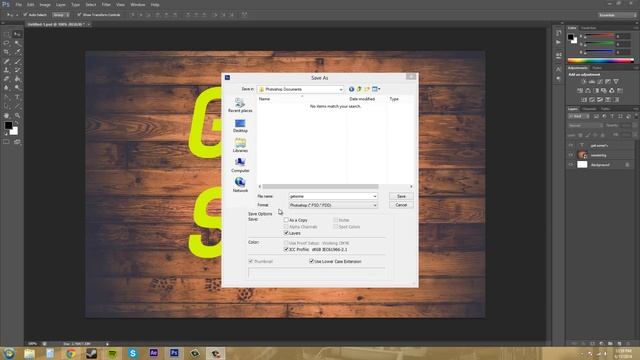Open the layer blend mode dropdown
The width and height of the screenshot is (640, 360).
tap(585, 126)
